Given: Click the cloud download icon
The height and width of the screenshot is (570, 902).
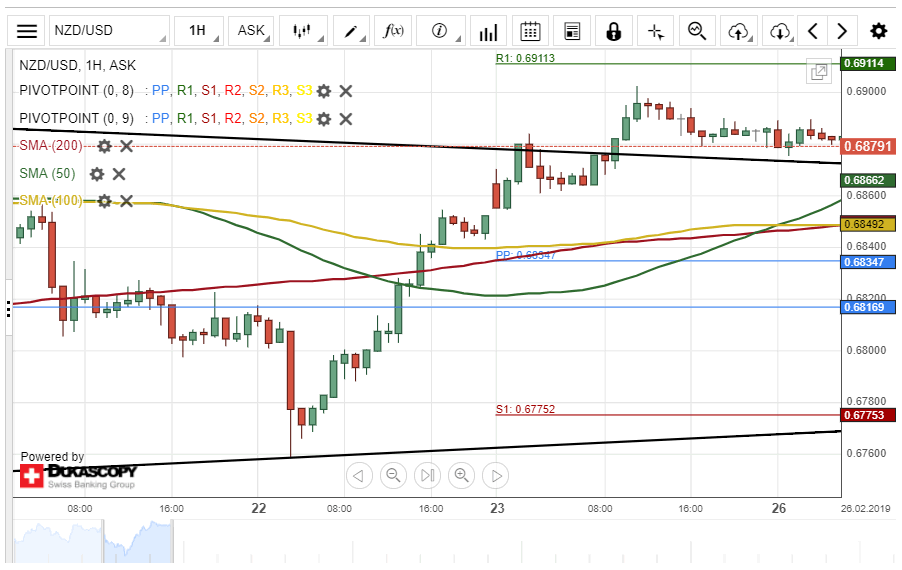Looking at the screenshot, I should (781, 31).
